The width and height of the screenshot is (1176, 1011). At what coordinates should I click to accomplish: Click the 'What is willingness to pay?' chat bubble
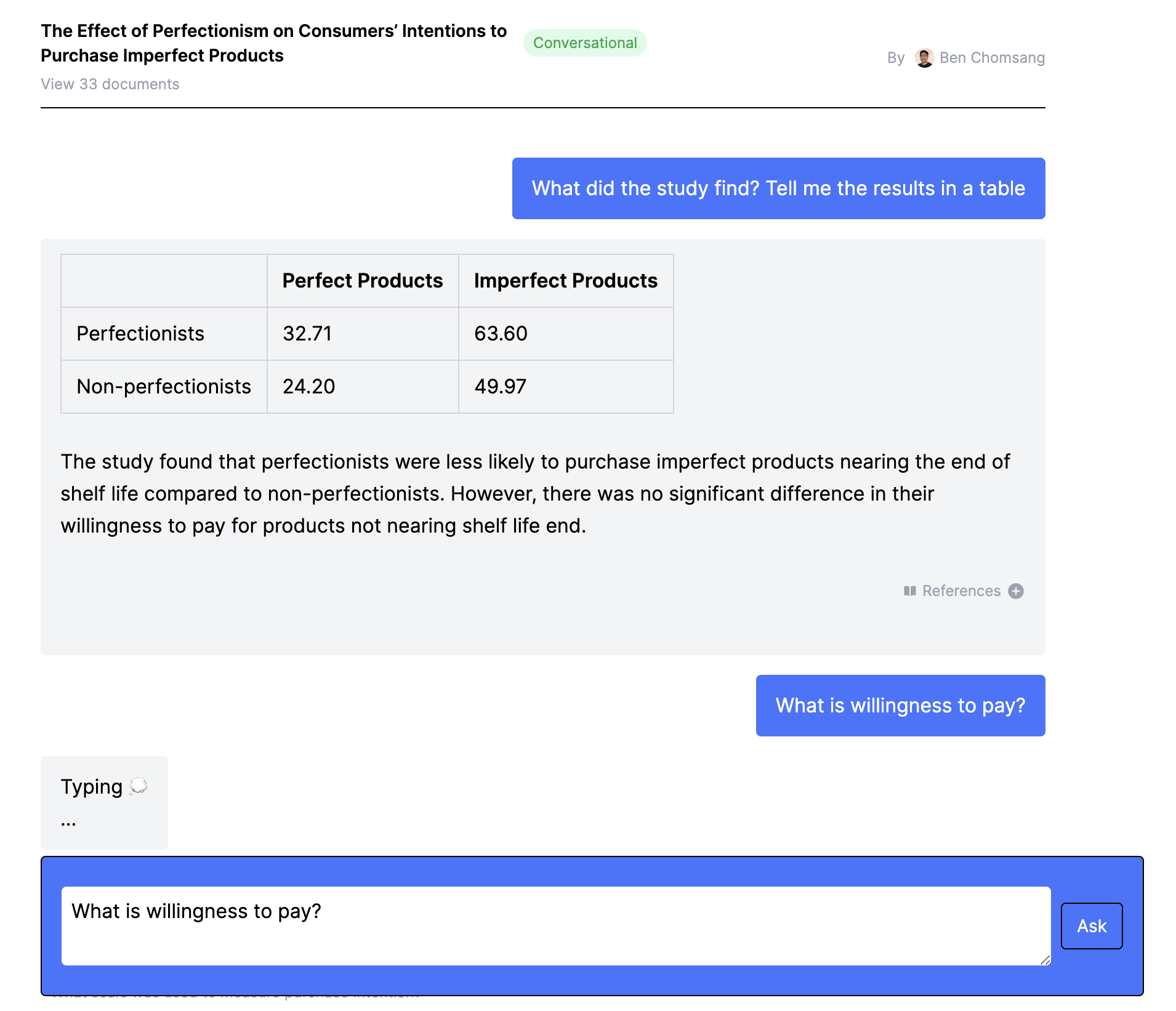[901, 706]
